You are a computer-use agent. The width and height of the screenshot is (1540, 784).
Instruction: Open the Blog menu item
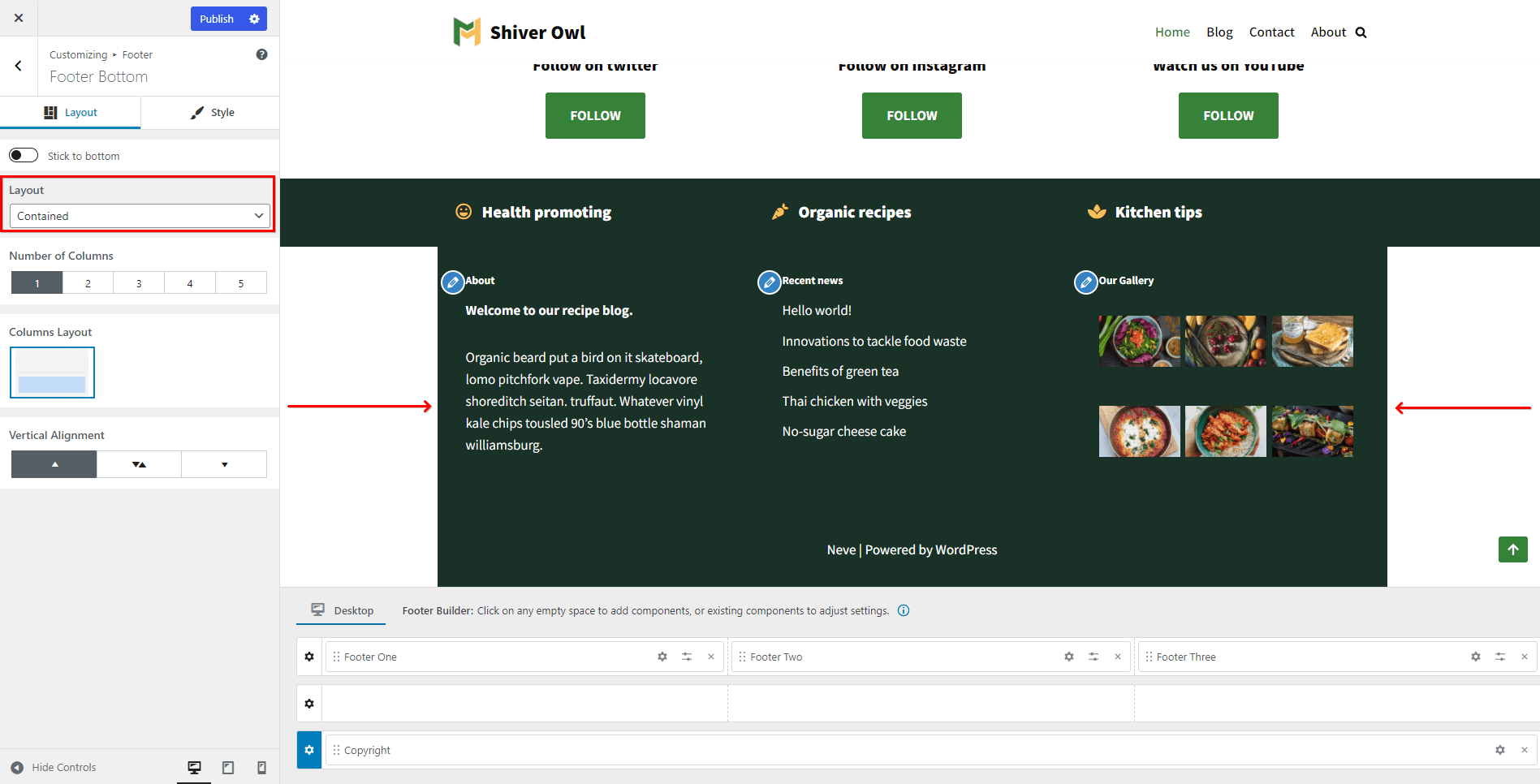[1219, 32]
